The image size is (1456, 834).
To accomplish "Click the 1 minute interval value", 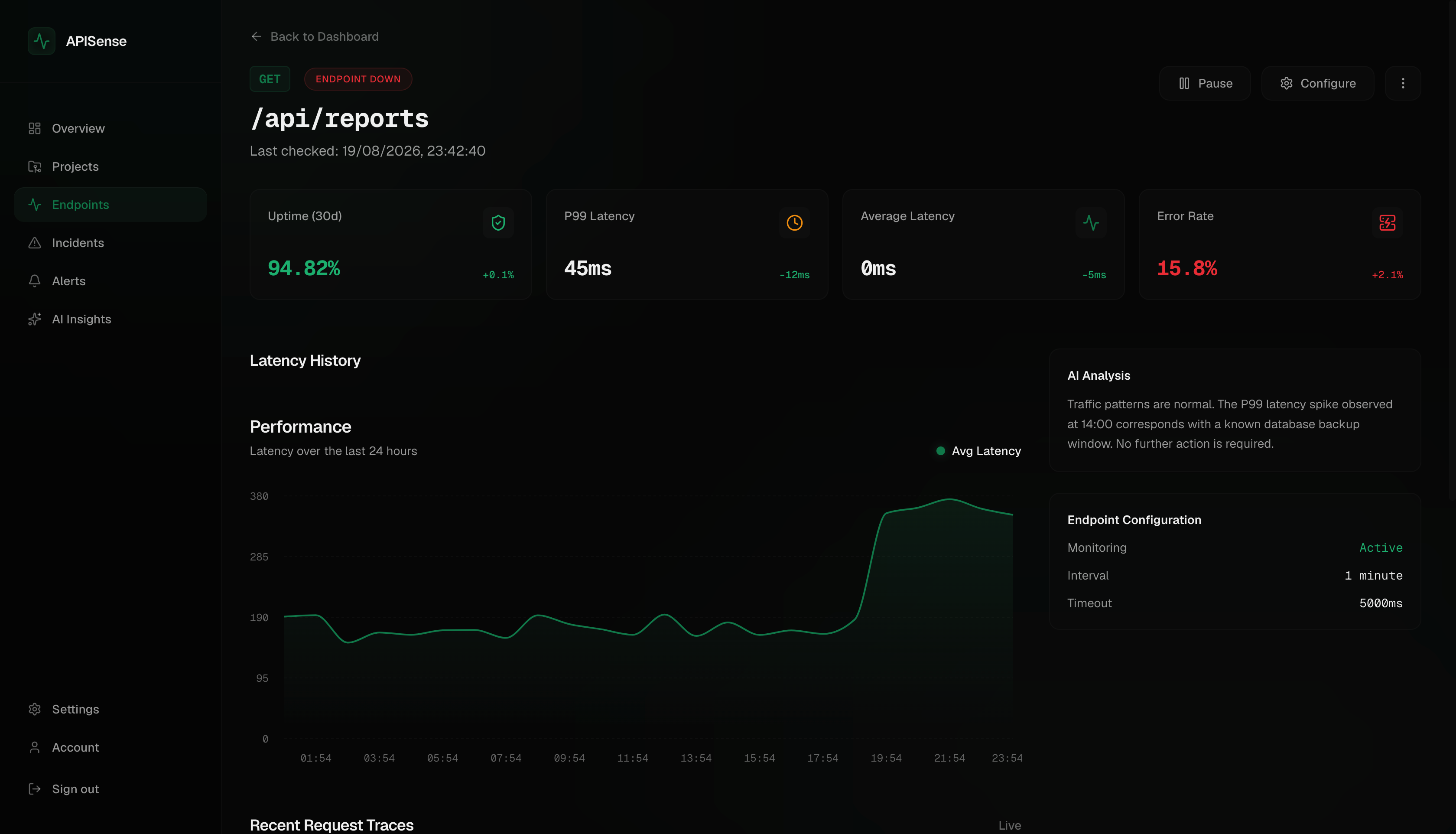I will click(1374, 575).
